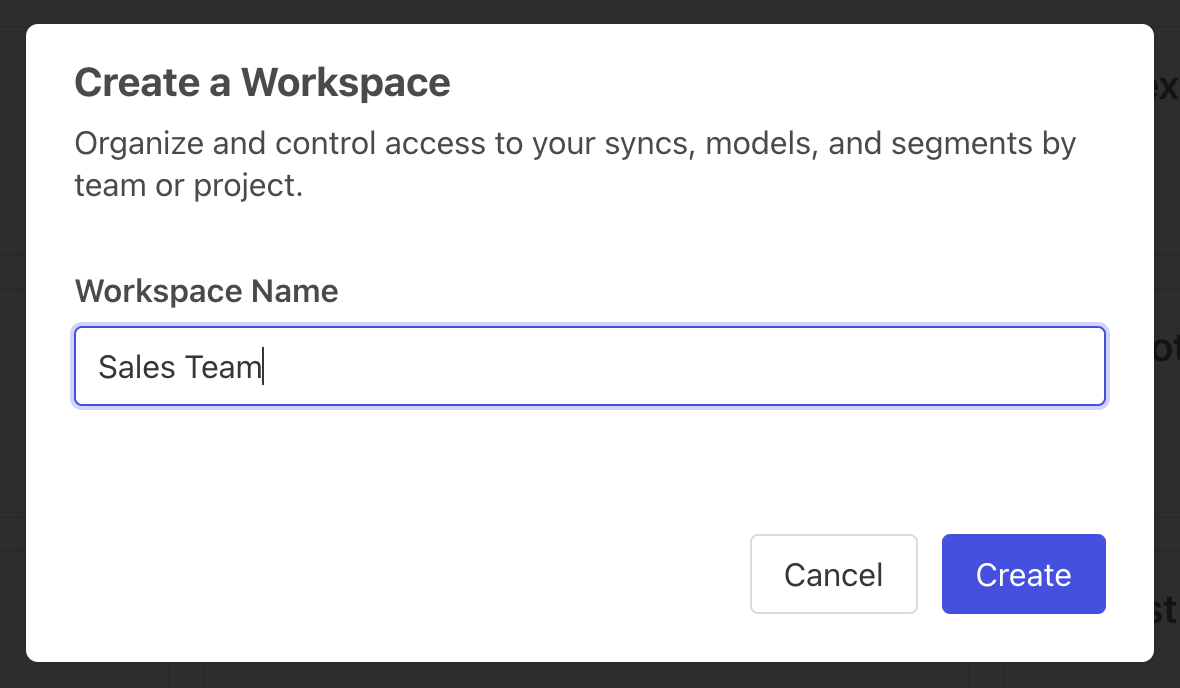This screenshot has height=688, width=1180.
Task: Click the Create button
Action: (1023, 574)
